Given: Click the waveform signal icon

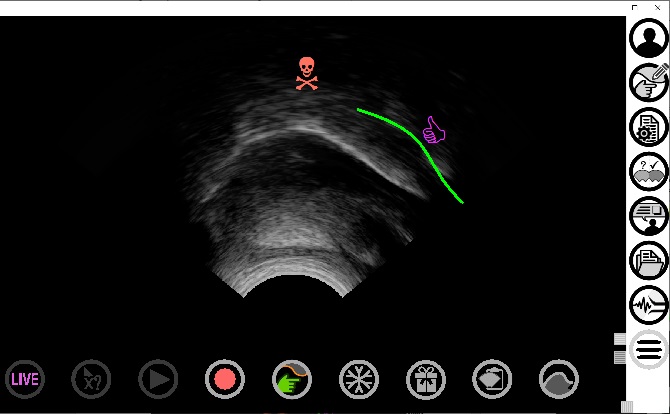Looking at the screenshot, I should point(648,305).
